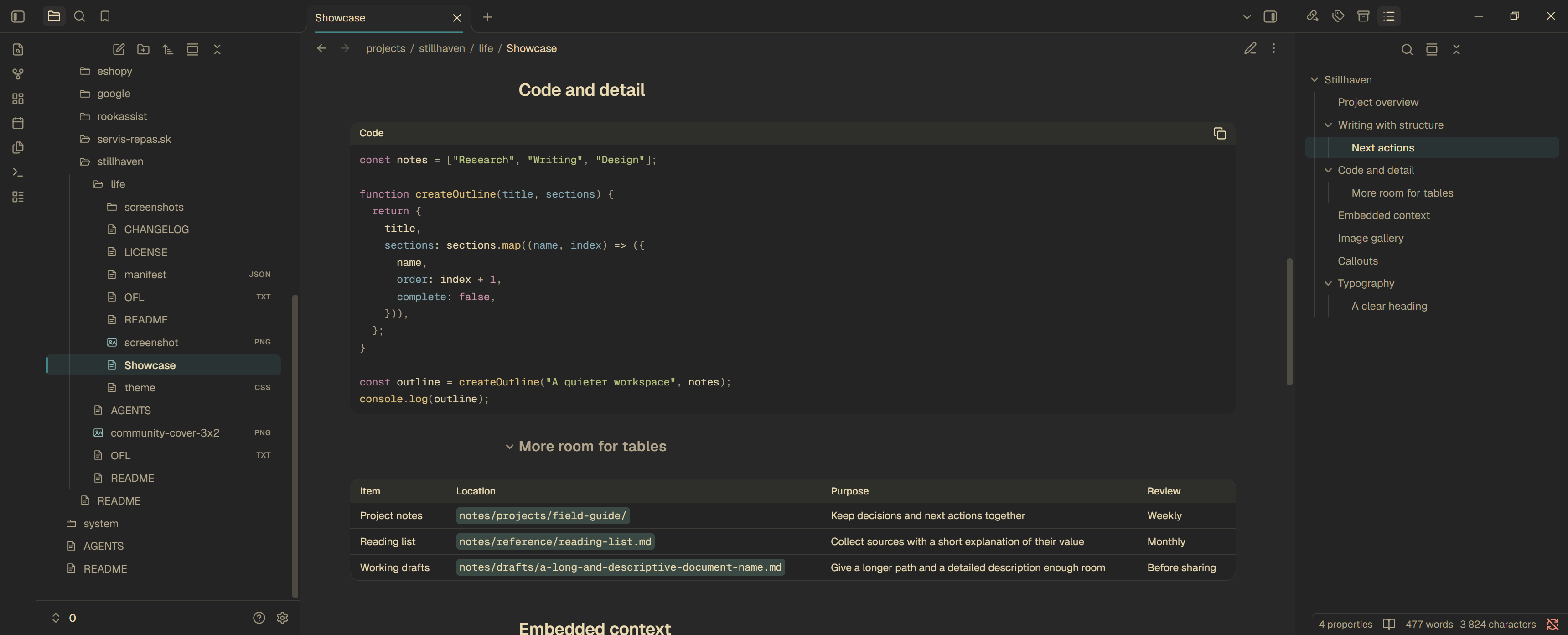Collapse Writing with structure in outline

pos(1328,125)
